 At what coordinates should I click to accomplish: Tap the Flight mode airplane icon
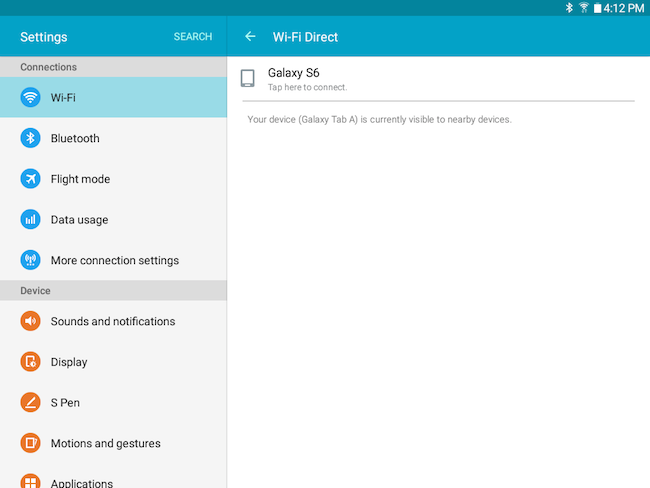pos(30,179)
